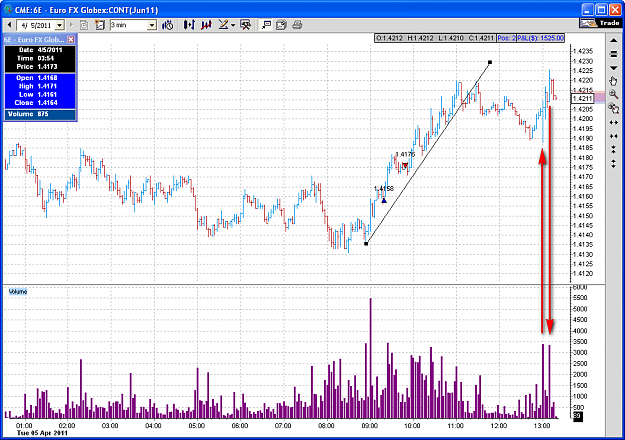Click the OHLC readout starting O:1.4212
The image size is (625, 440).
pos(435,38)
